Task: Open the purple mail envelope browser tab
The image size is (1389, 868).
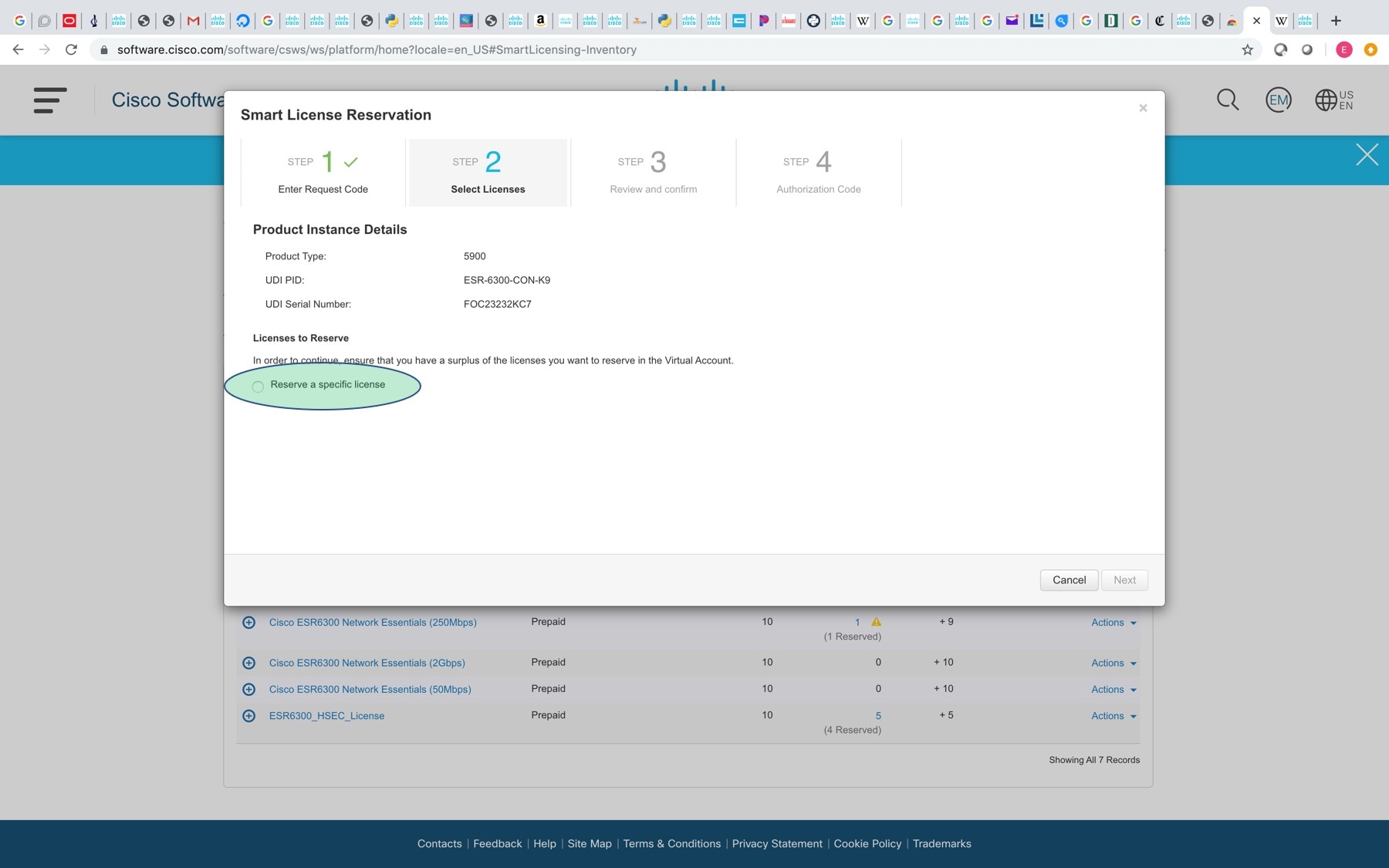Action: tap(1012, 21)
